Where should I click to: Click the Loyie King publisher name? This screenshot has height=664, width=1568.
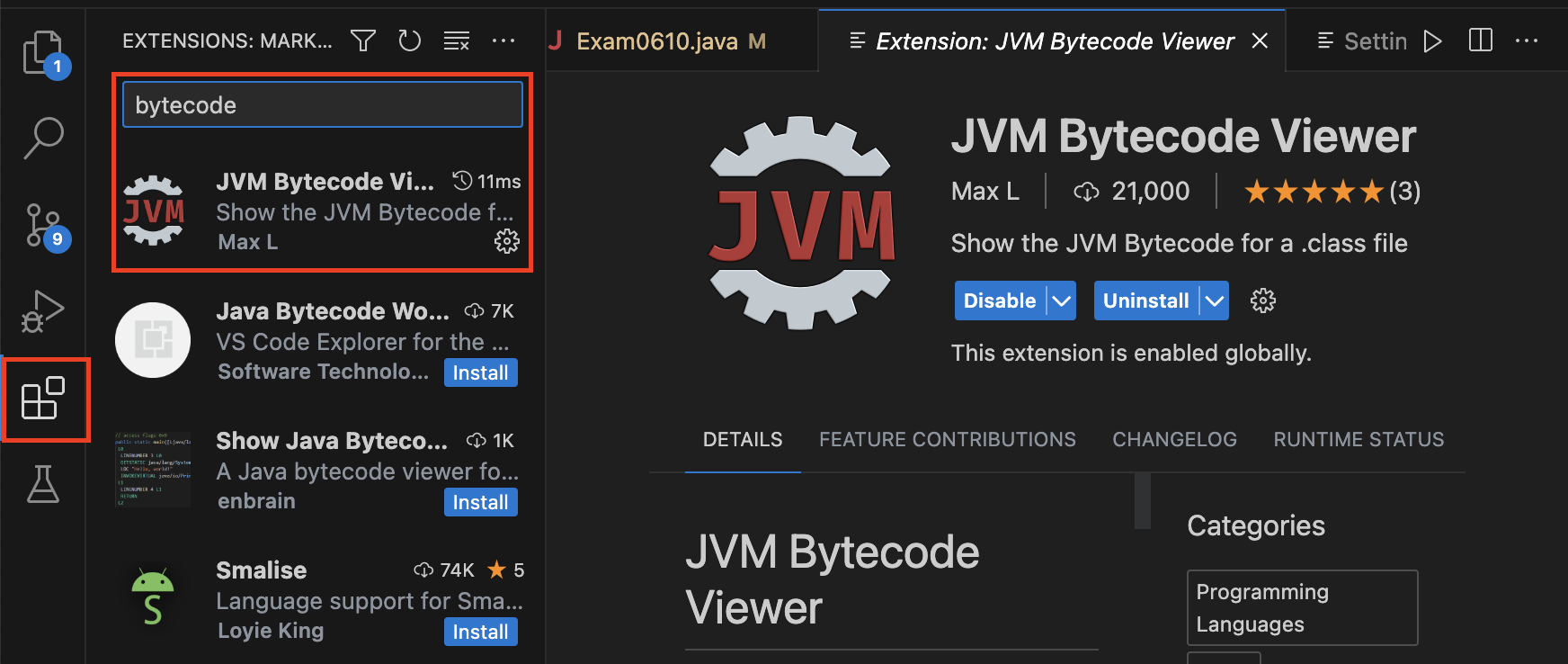271,631
